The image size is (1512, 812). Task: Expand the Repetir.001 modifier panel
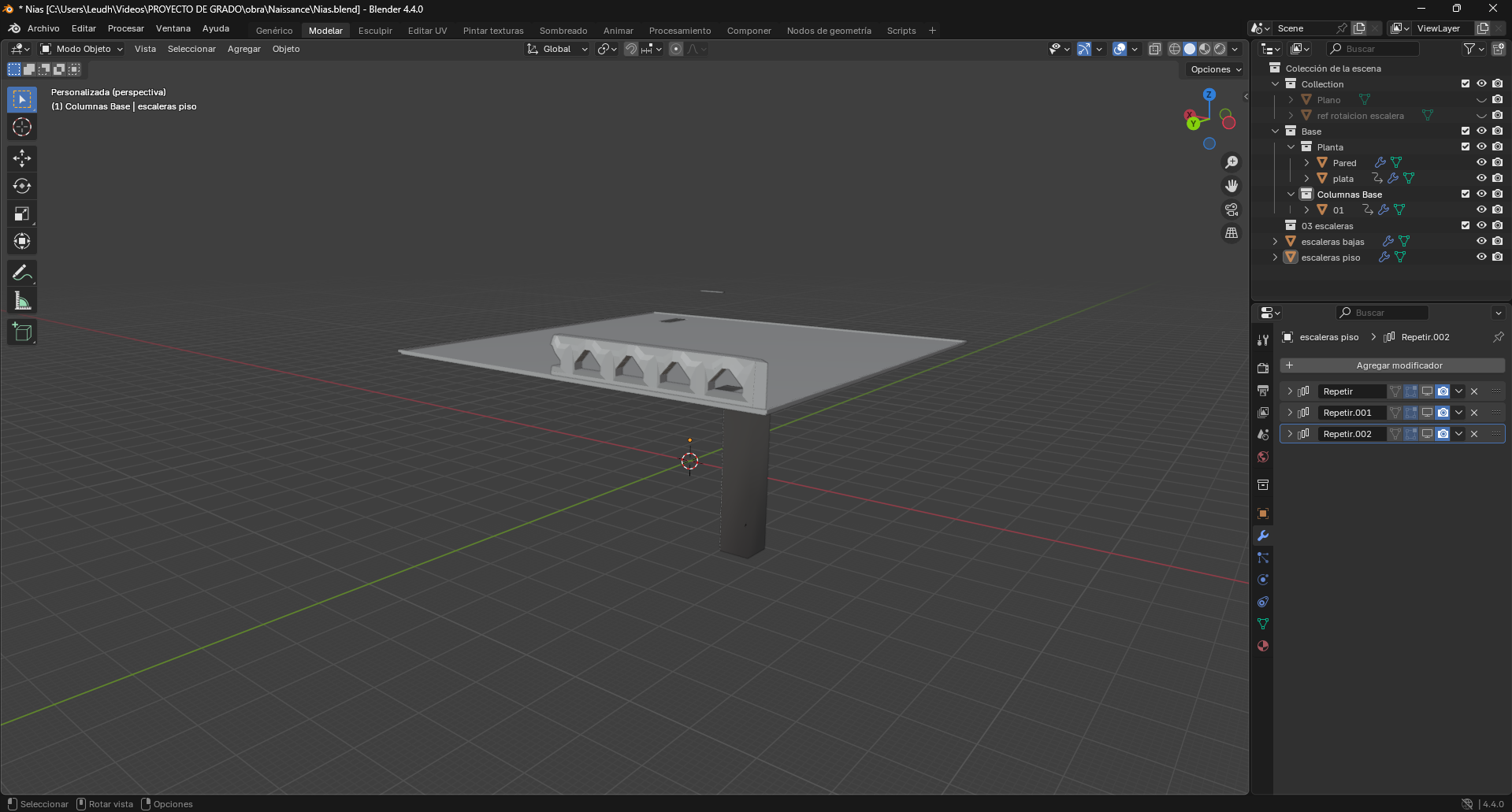tap(1290, 413)
